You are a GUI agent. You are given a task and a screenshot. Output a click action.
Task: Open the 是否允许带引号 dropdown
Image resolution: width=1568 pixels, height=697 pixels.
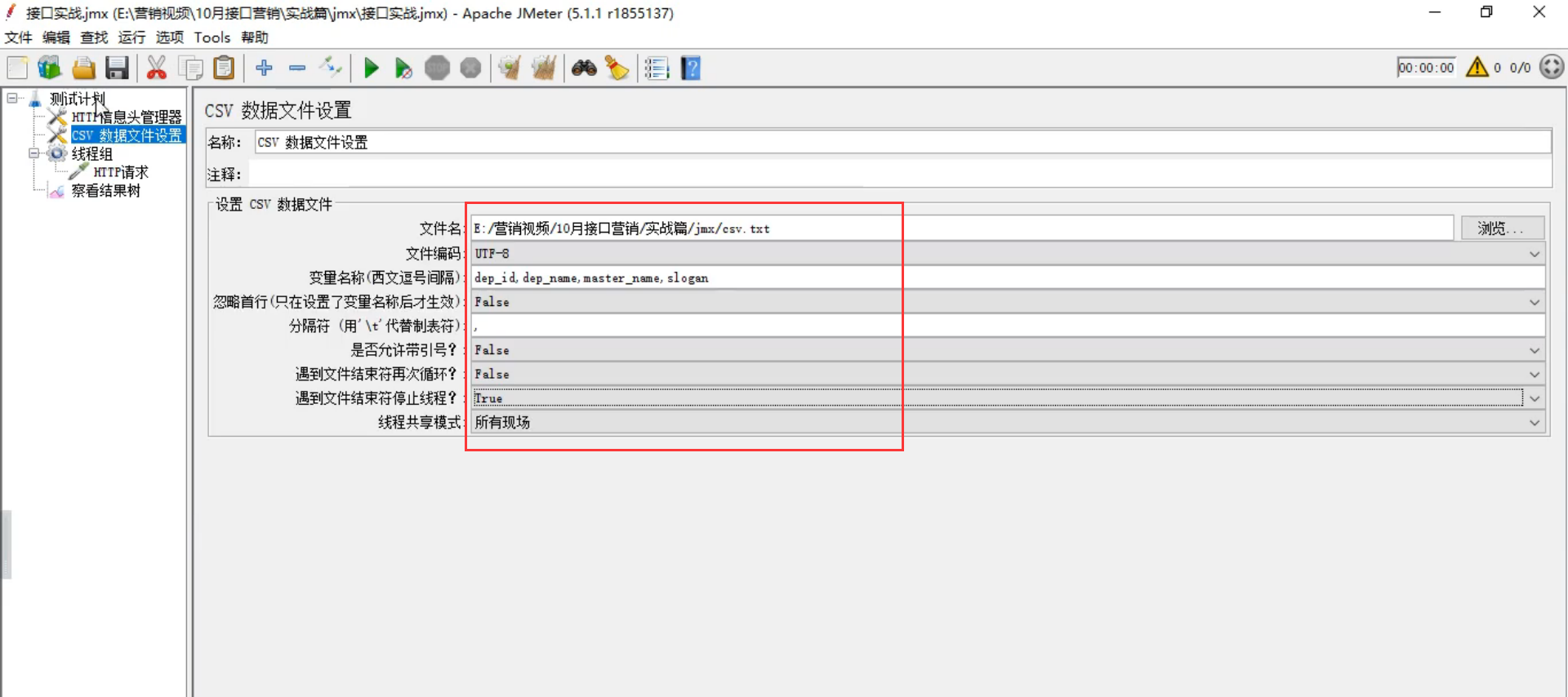click(x=1008, y=350)
